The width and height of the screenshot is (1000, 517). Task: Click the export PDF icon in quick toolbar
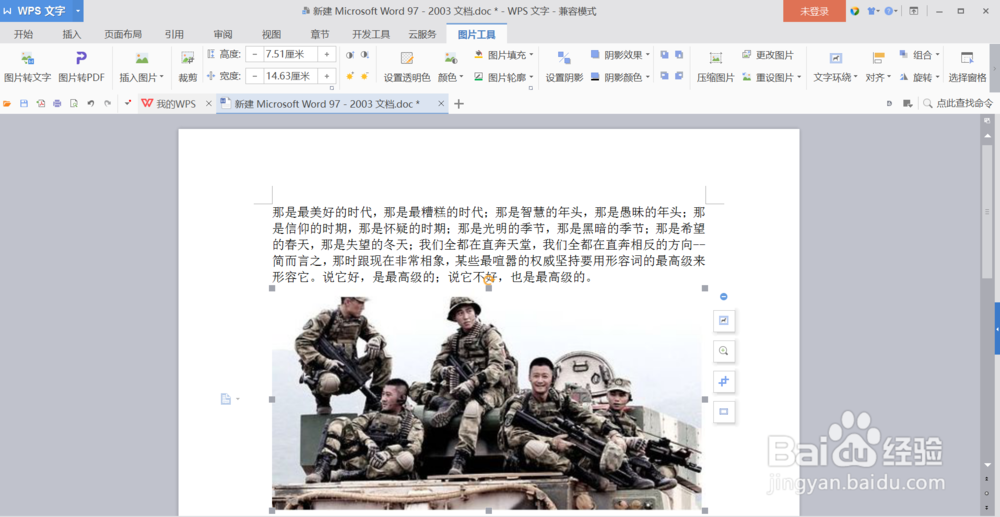(x=41, y=103)
